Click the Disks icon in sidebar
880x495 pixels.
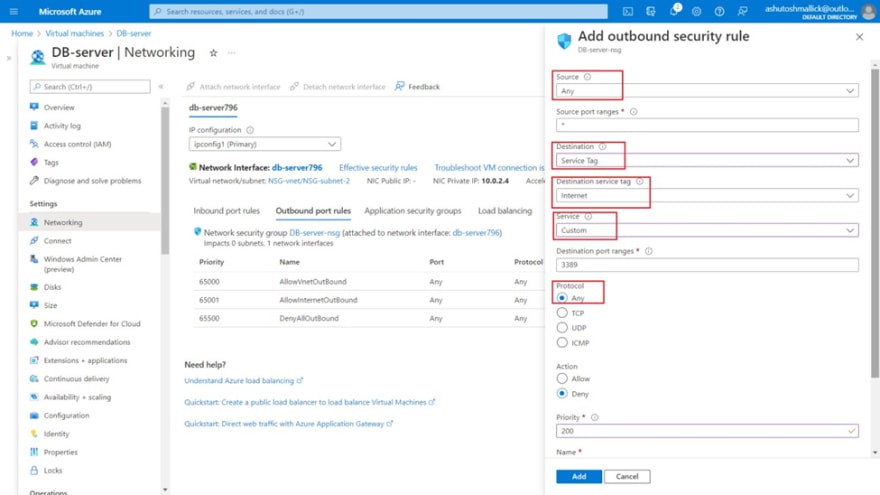34,287
